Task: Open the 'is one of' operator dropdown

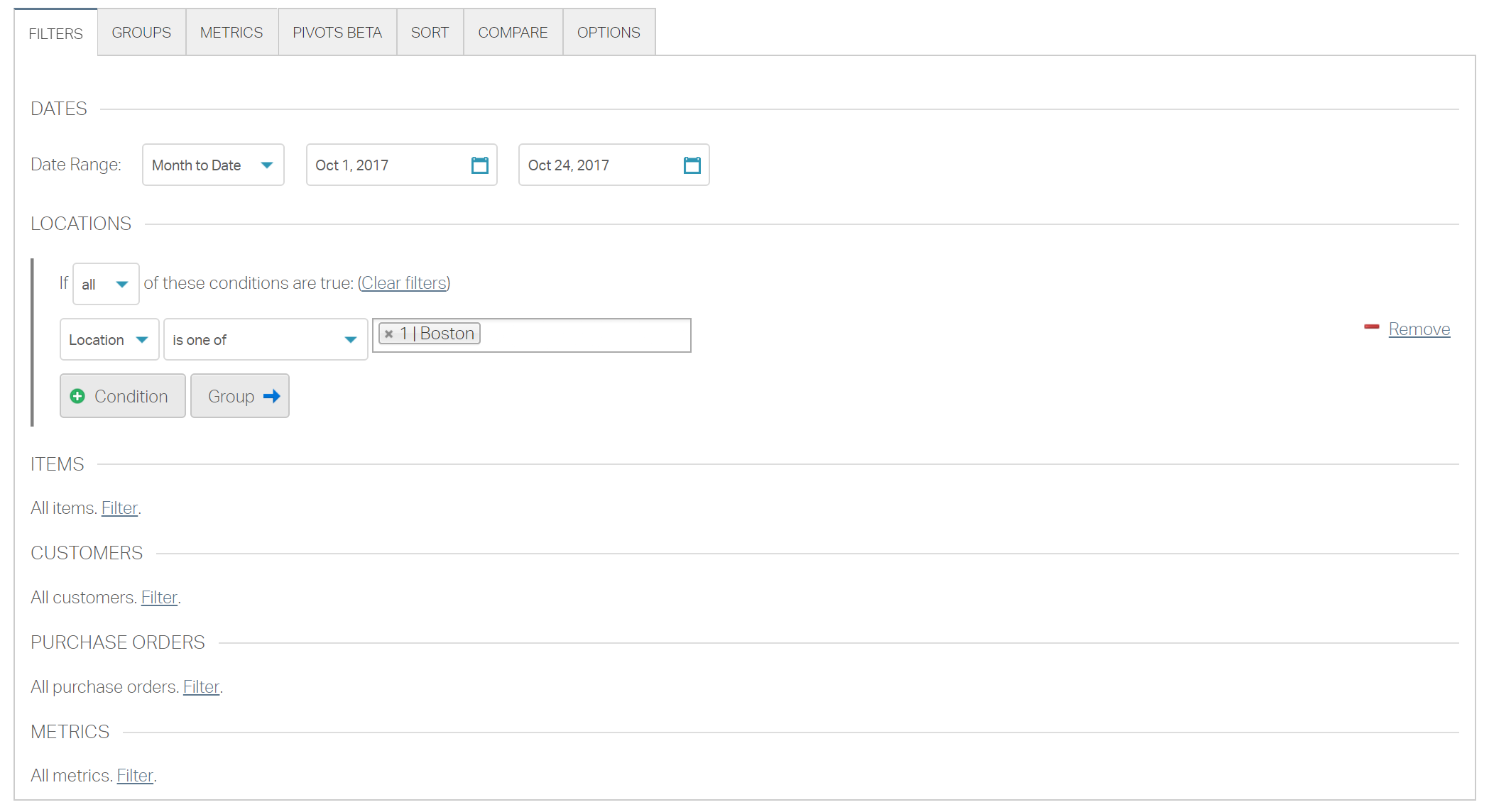Action: 265,339
